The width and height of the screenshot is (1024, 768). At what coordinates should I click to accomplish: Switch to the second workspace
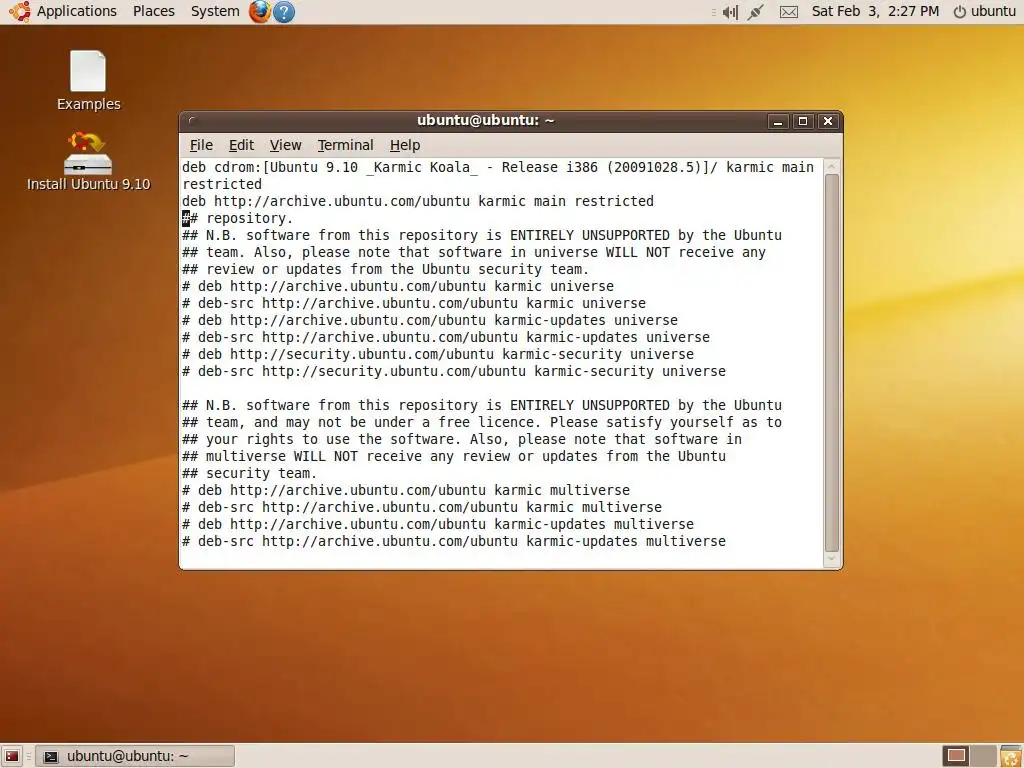click(x=984, y=756)
